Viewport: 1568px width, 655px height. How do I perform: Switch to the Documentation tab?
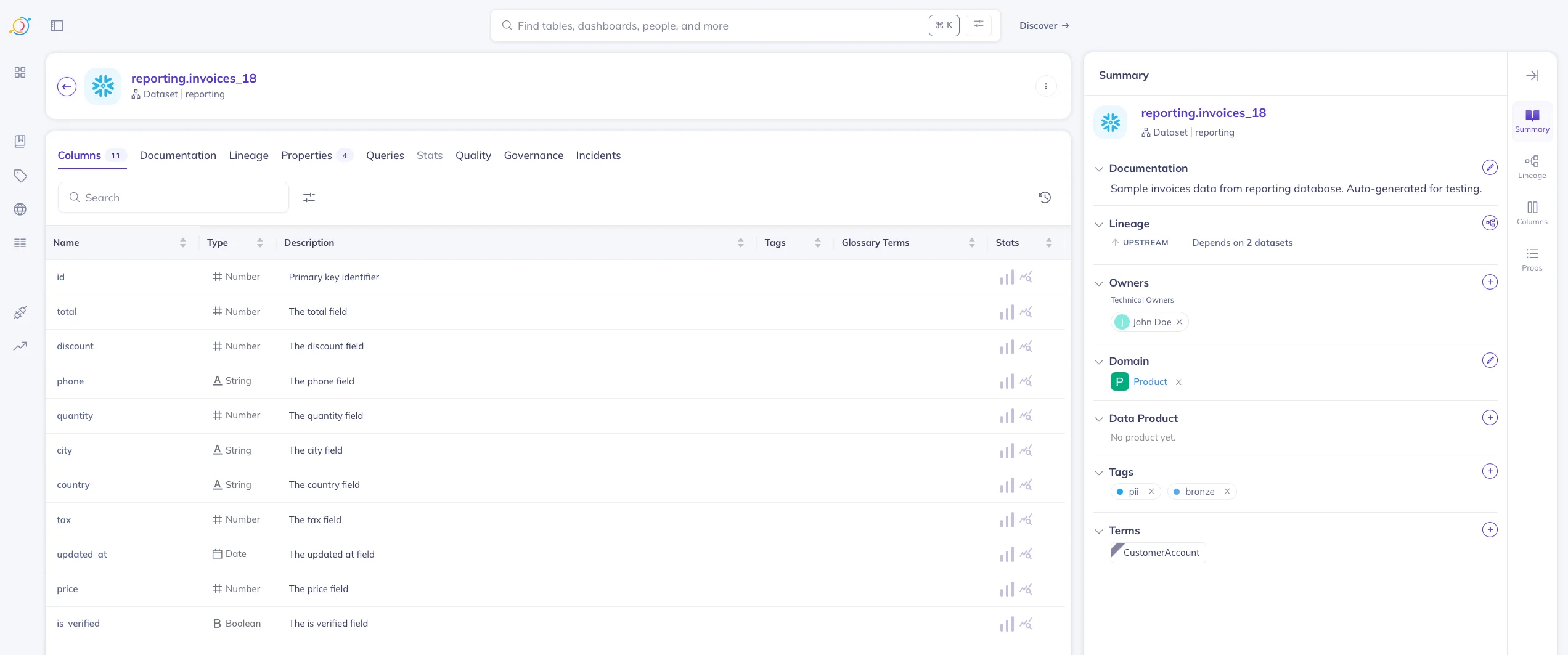pos(178,155)
